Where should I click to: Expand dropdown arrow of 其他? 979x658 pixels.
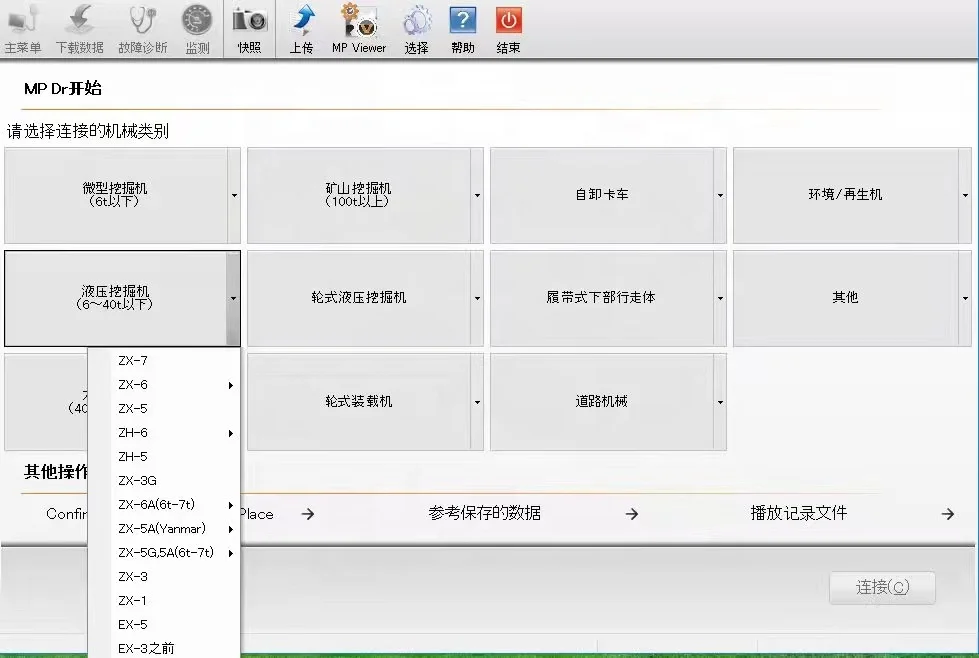(965, 298)
